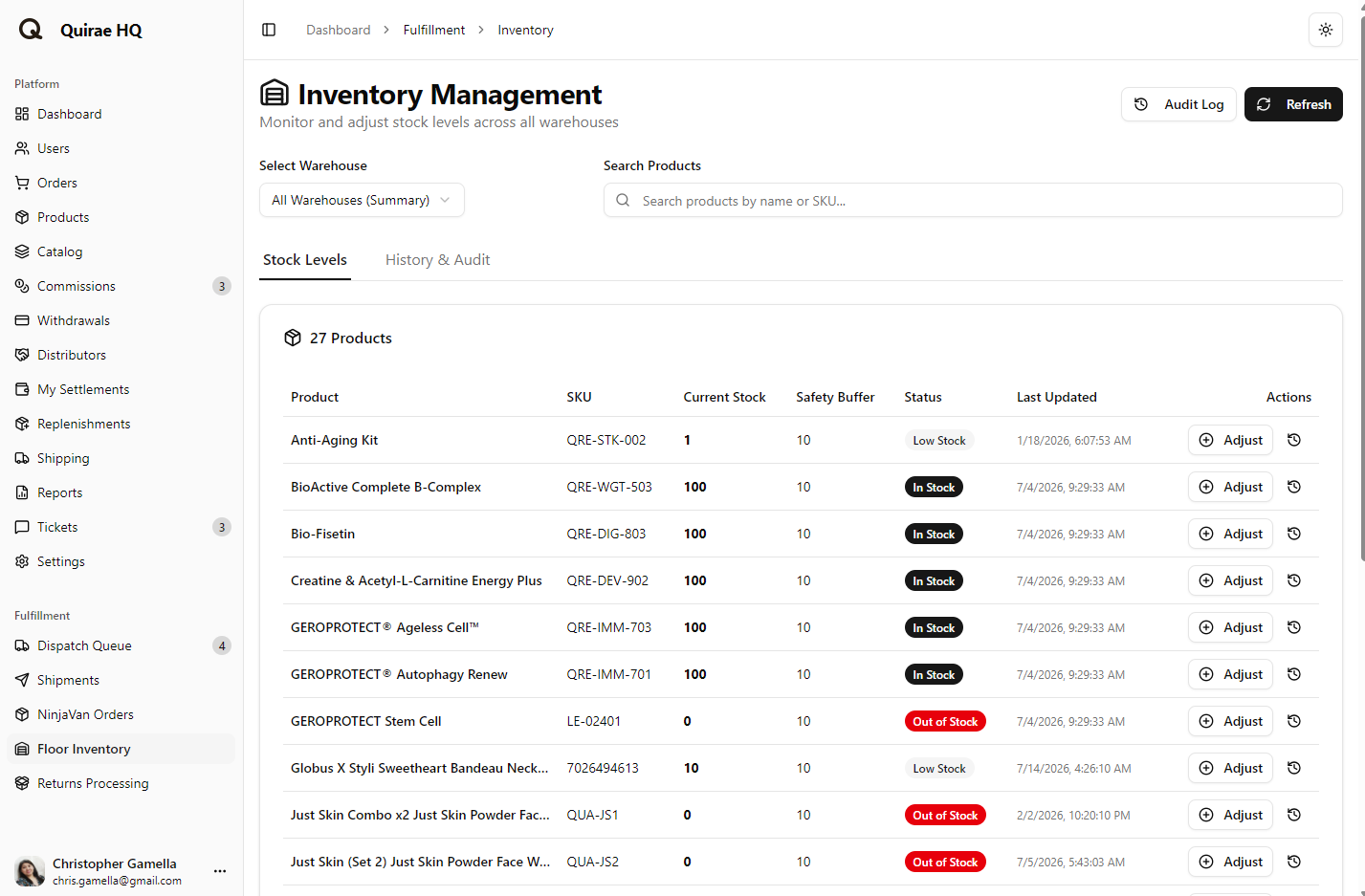Switch to Stock Levels tab
Screen dimensions: 1365x896
pyautogui.click(x=305, y=260)
